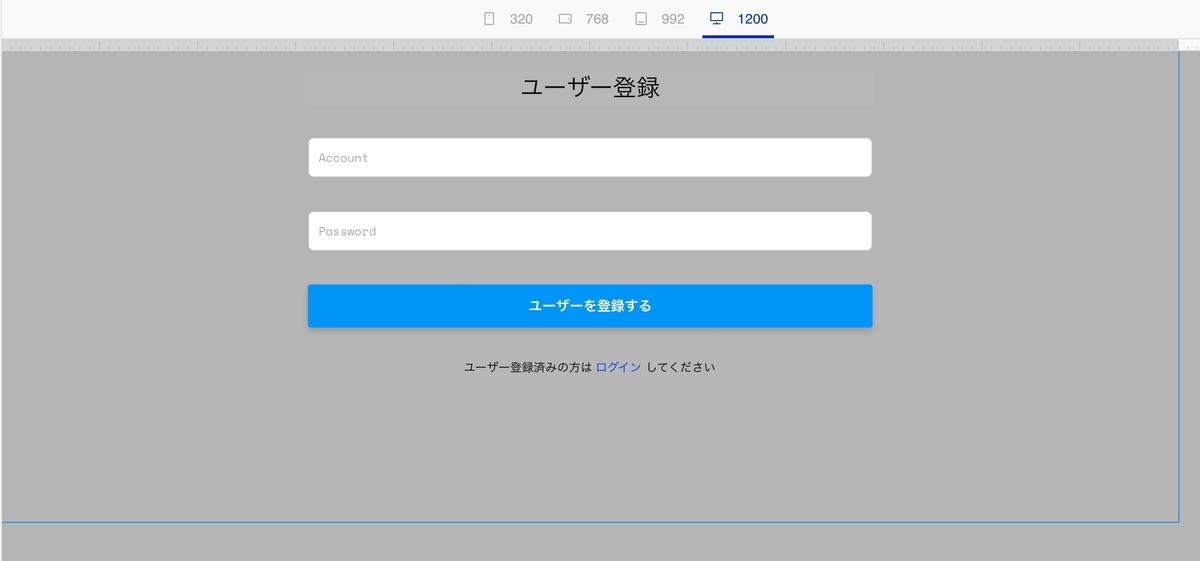
Task: Select the 992 breakpoint tab
Action: tap(660, 19)
